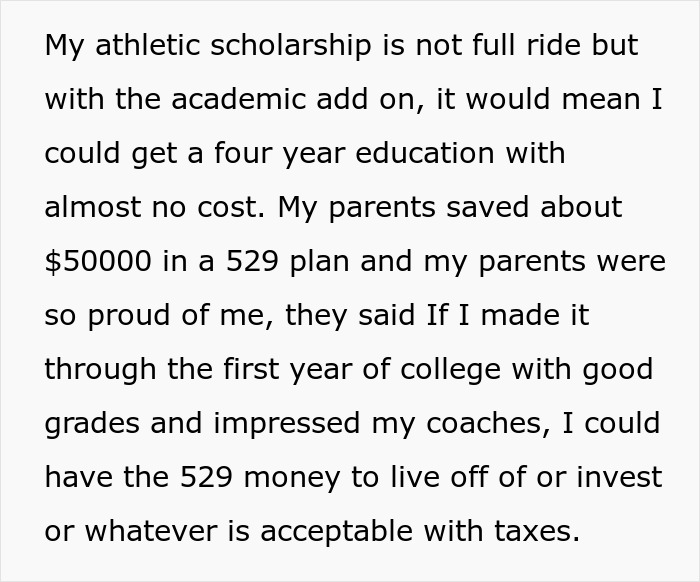700x582 pixels.
Task: Click the word "through"
Action: [102, 370]
